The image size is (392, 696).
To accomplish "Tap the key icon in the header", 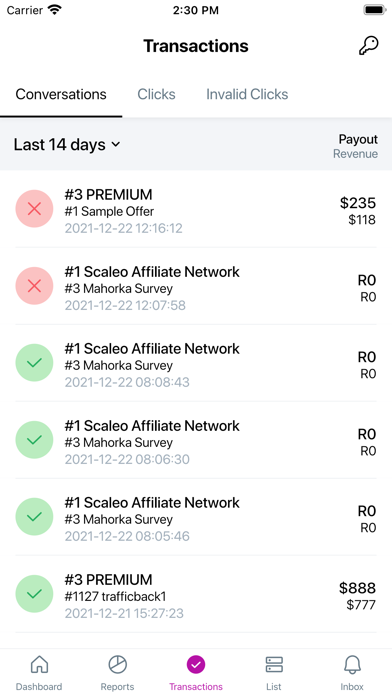I will pos(368,46).
